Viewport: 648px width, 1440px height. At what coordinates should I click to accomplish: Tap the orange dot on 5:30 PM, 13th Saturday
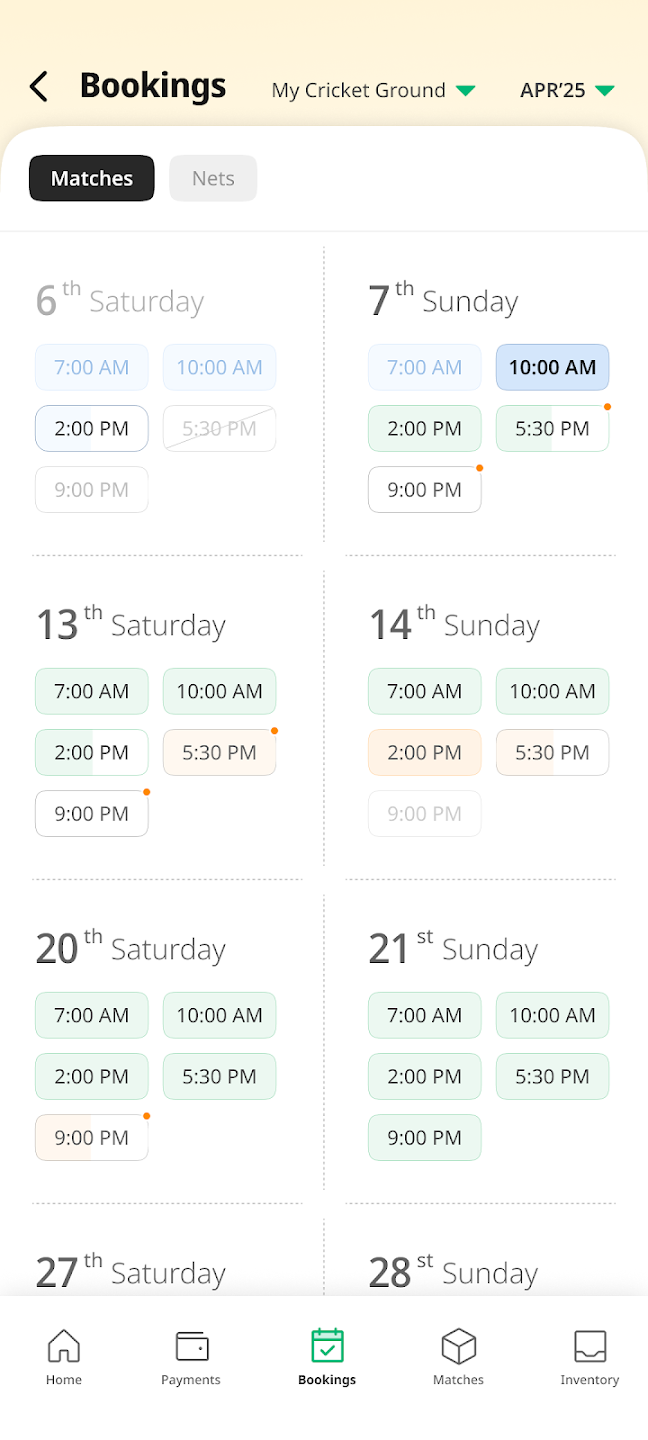(x=275, y=731)
